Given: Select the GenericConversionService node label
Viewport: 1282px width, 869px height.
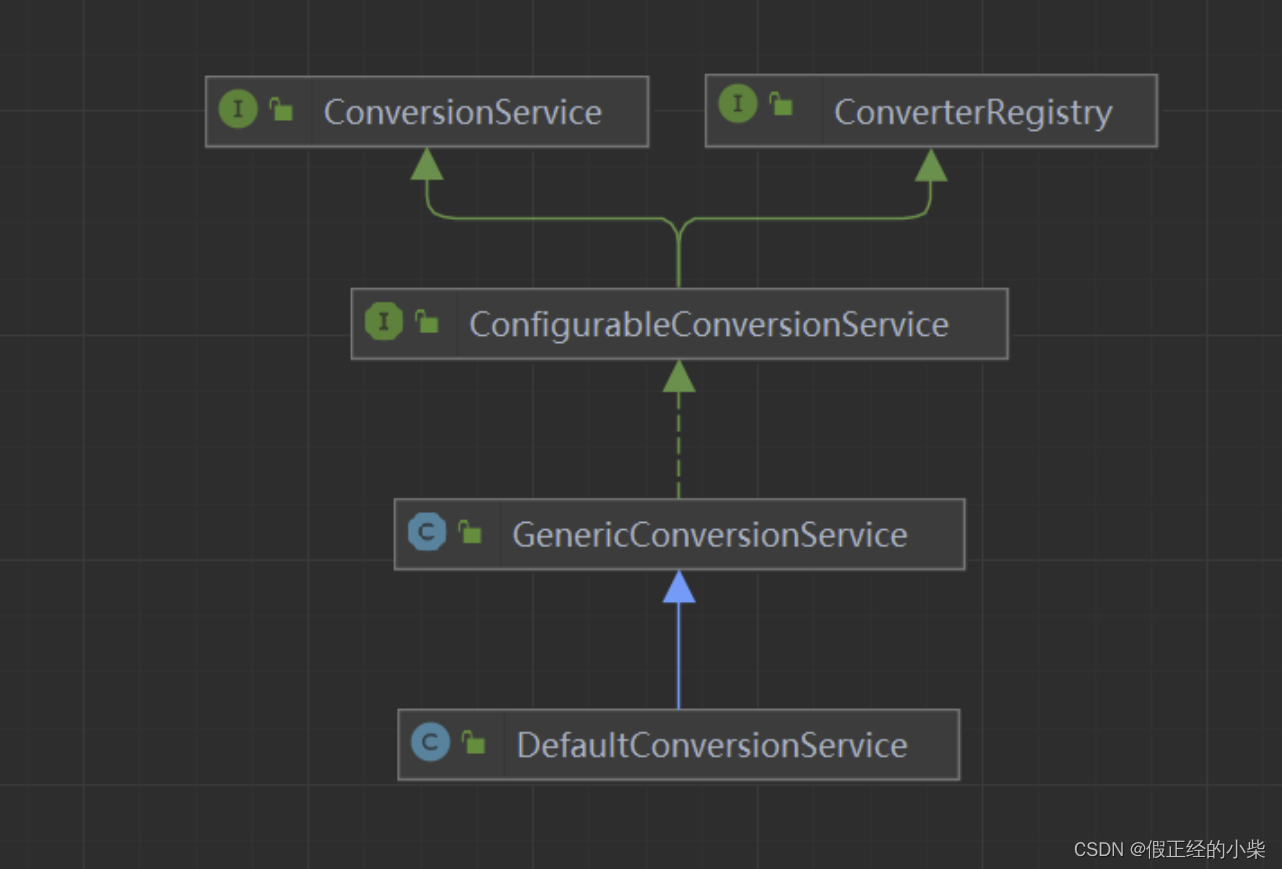Looking at the screenshot, I should [x=710, y=535].
